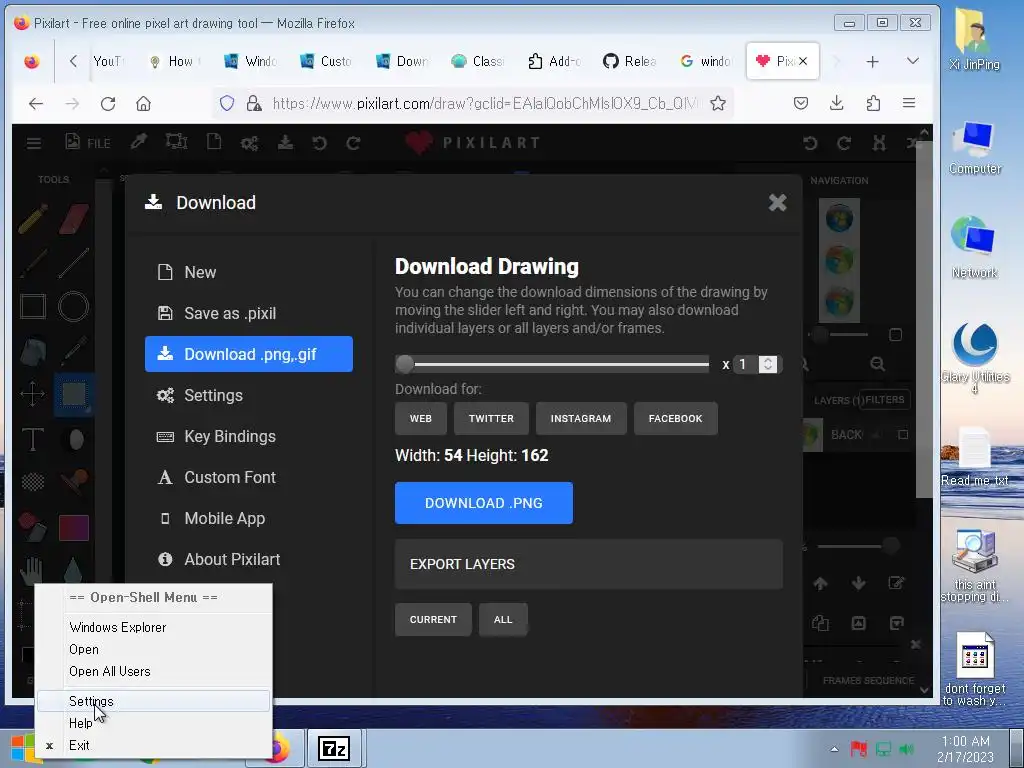
Task: Click the Firefox reload page button
Action: 108,103
